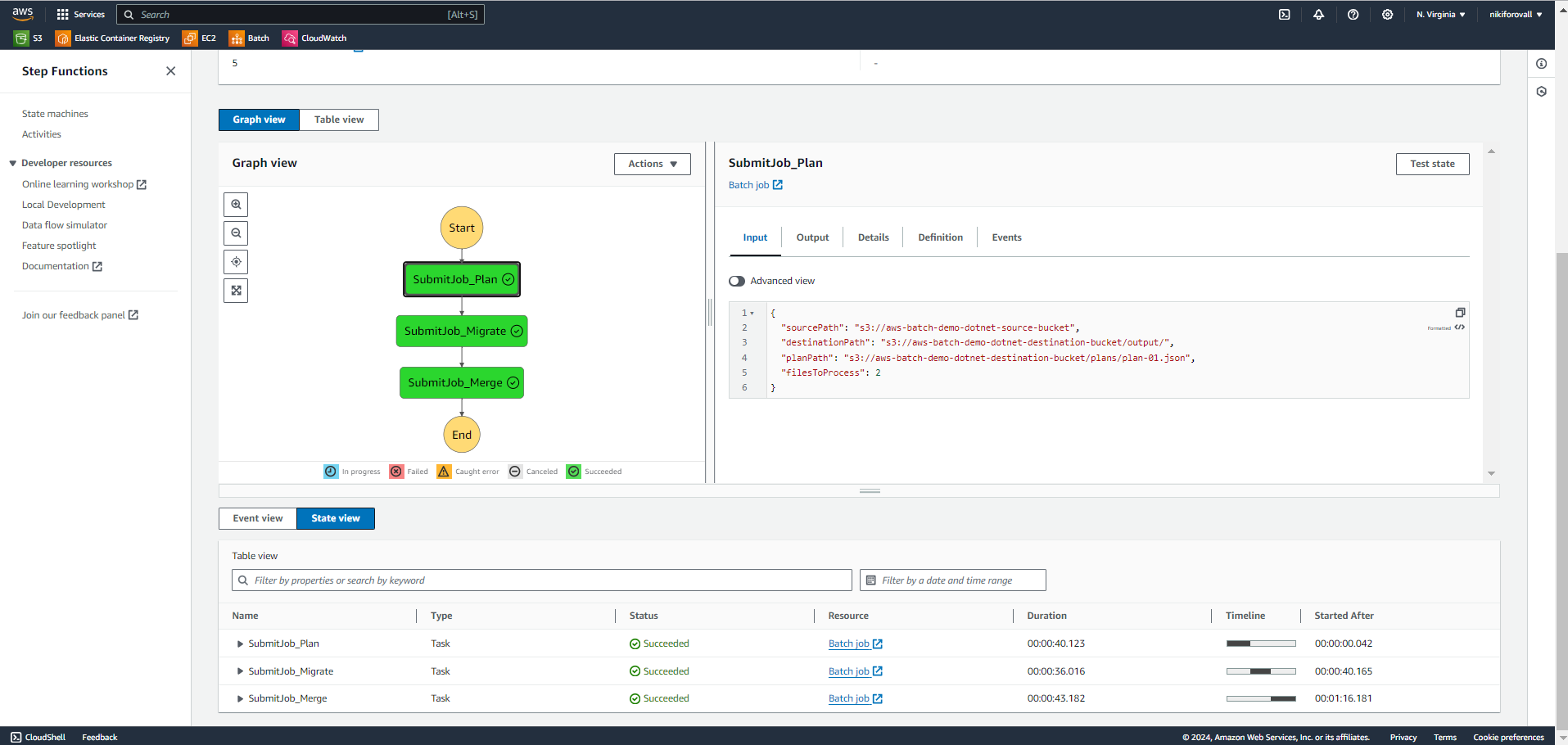The image size is (1568, 745).
Task: Open Batch favorite shortcut
Action: (249, 38)
